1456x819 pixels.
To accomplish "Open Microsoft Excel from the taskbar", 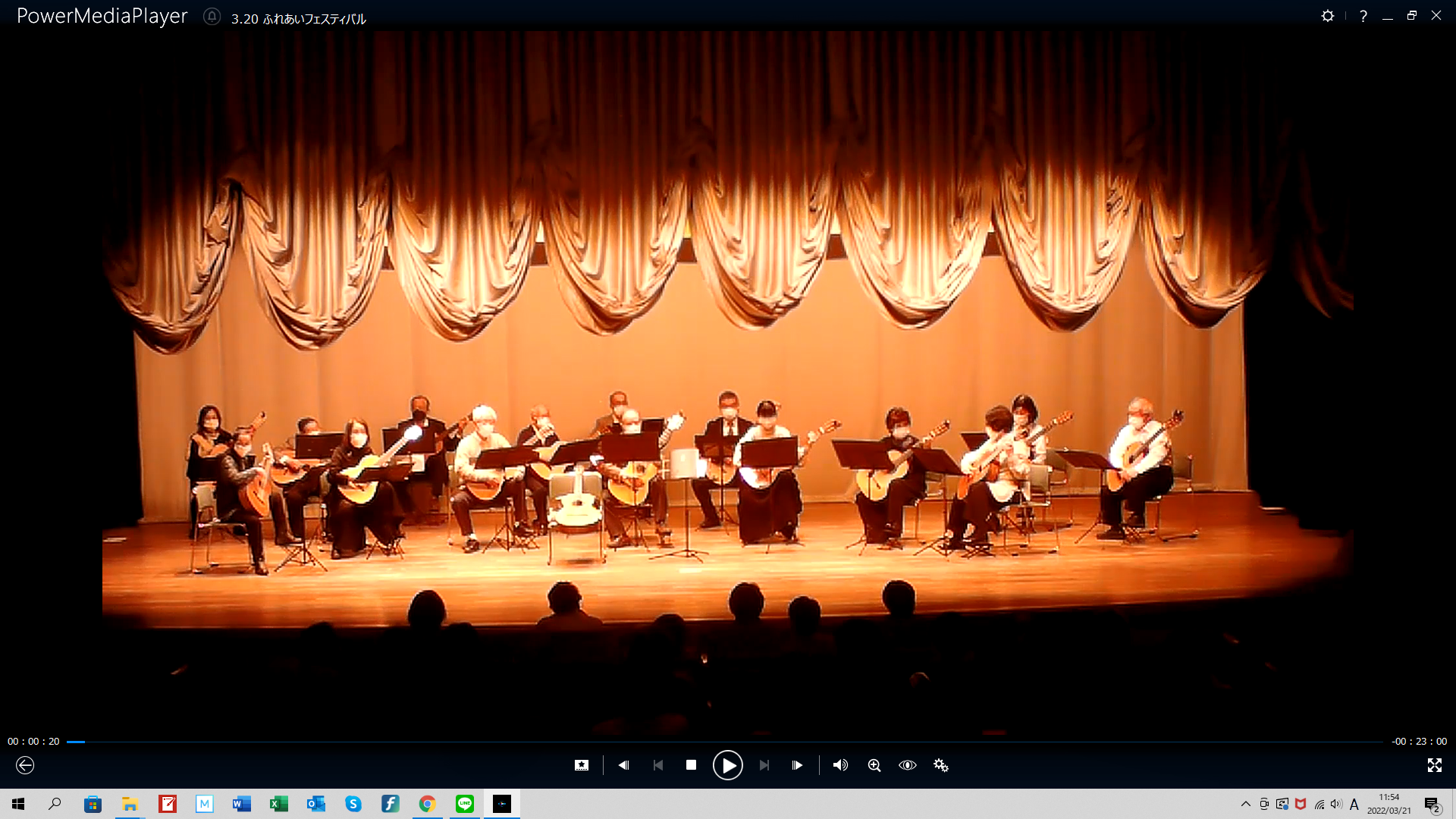I will point(279,804).
